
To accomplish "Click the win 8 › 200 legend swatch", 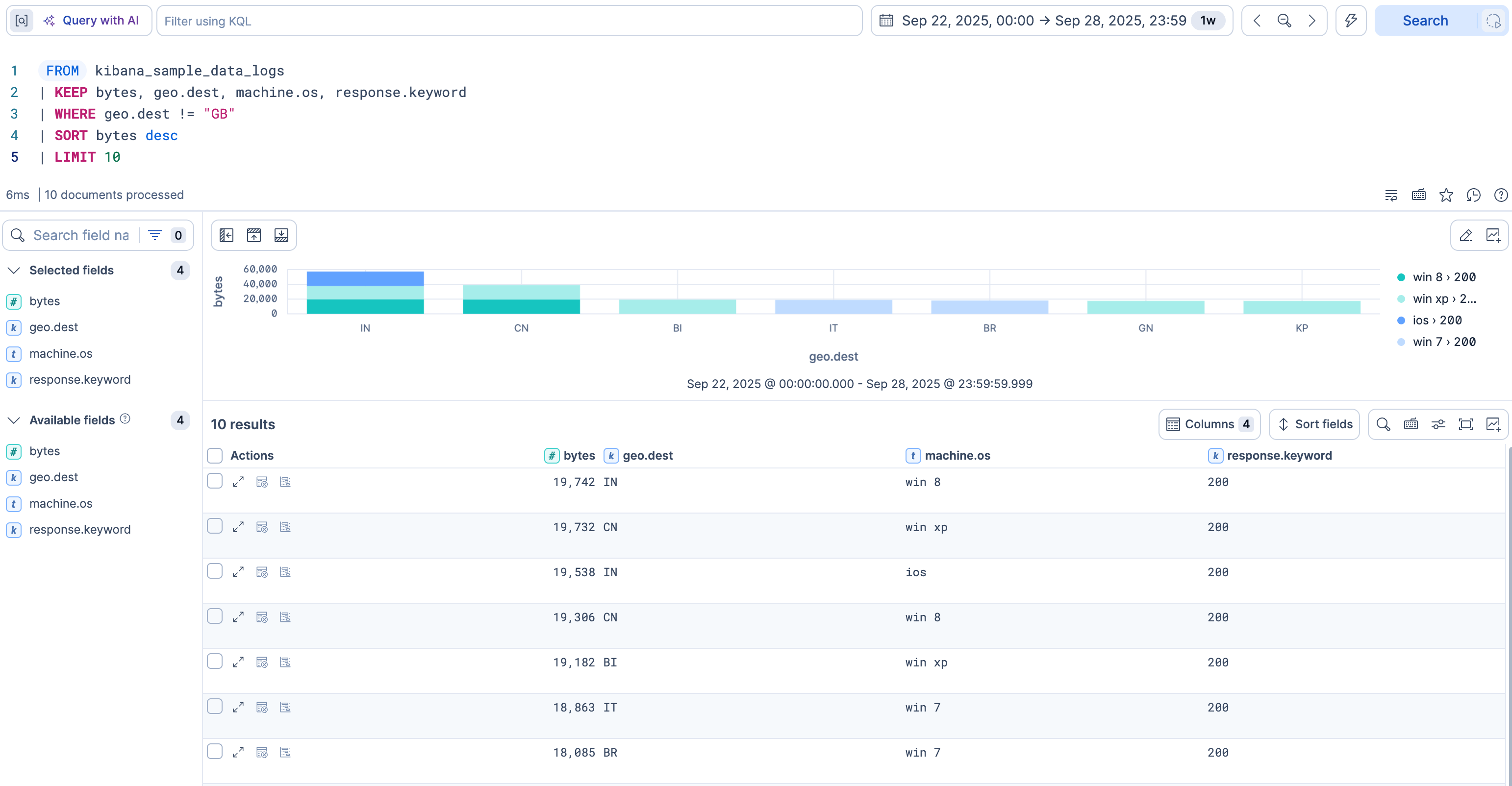I will click(1401, 277).
